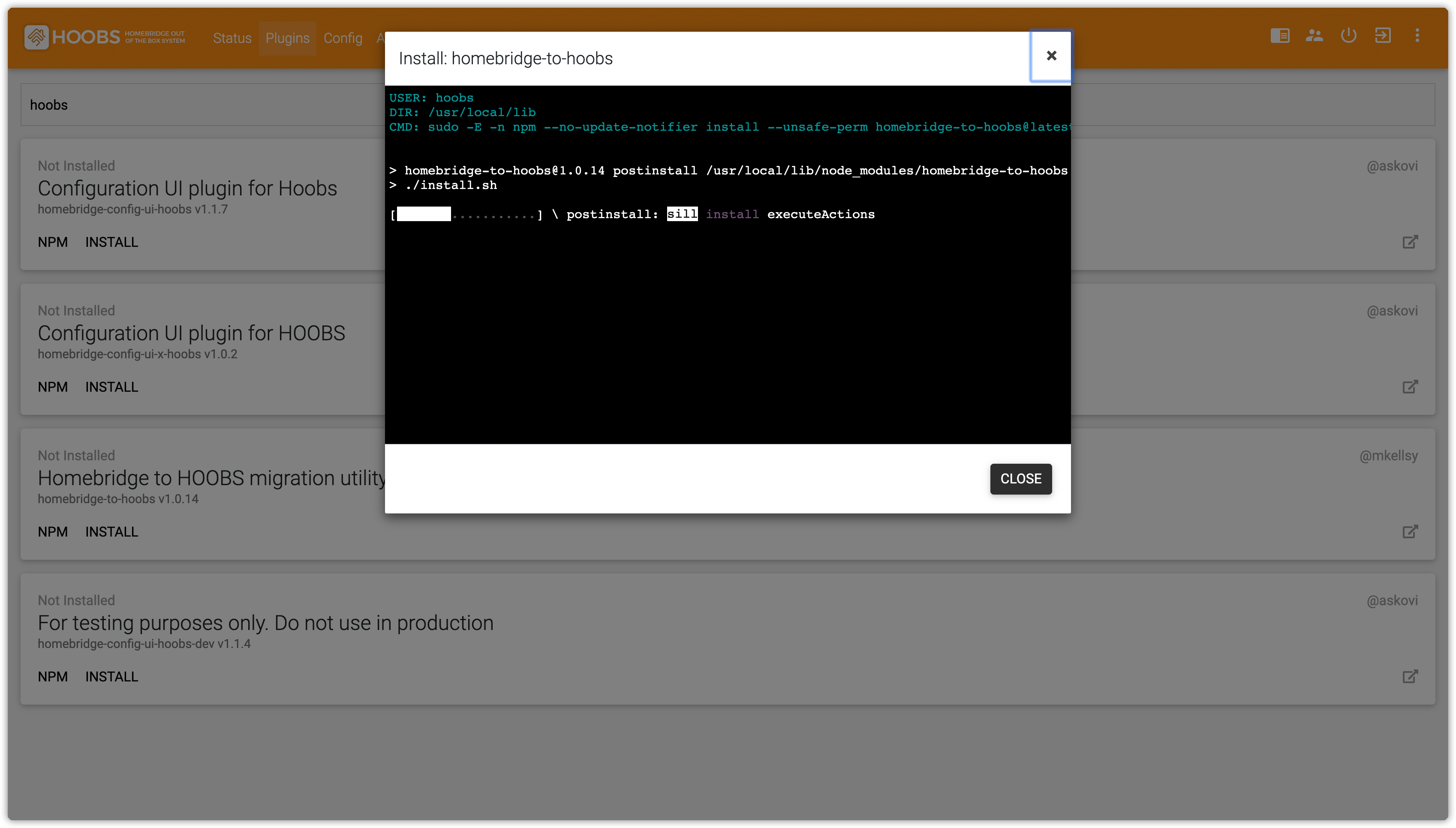Screen dimensions: 1456x828
Task: Open the log panel icon in header
Action: (x=1280, y=36)
